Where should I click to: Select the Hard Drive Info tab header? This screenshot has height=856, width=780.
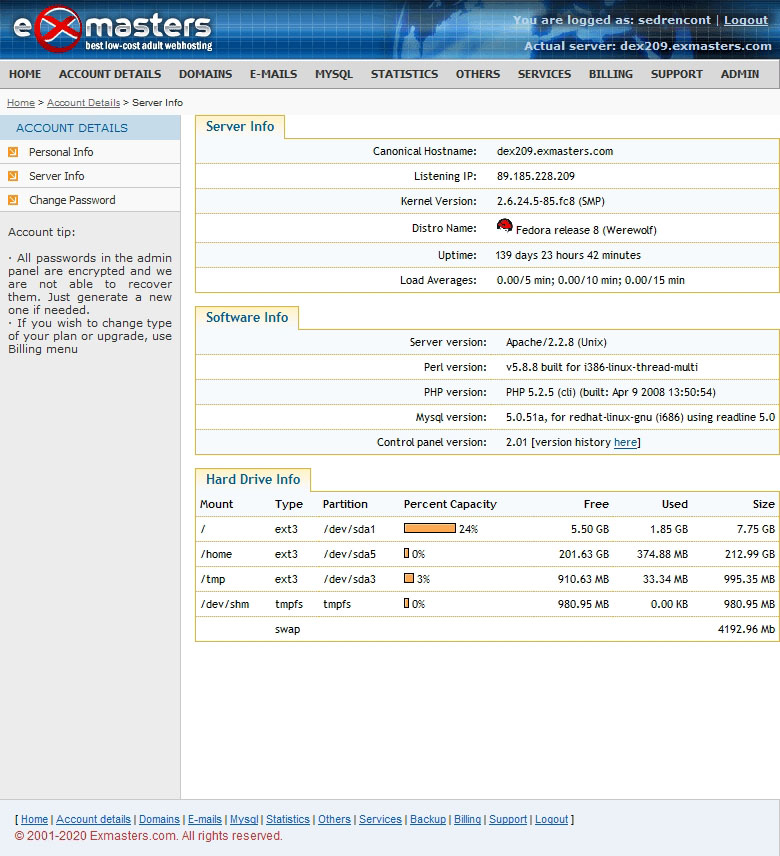tap(253, 480)
